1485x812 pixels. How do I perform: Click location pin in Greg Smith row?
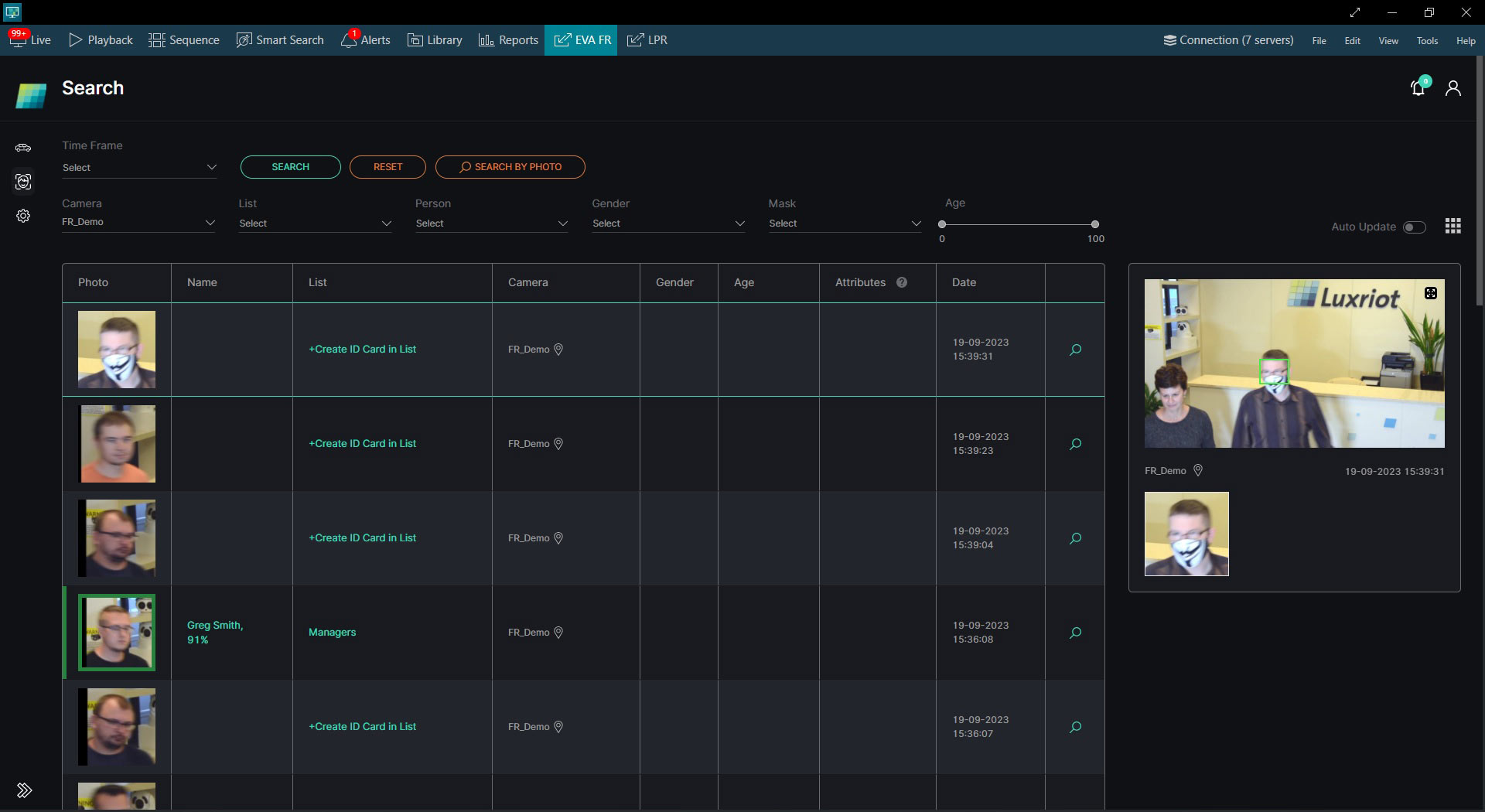point(558,633)
